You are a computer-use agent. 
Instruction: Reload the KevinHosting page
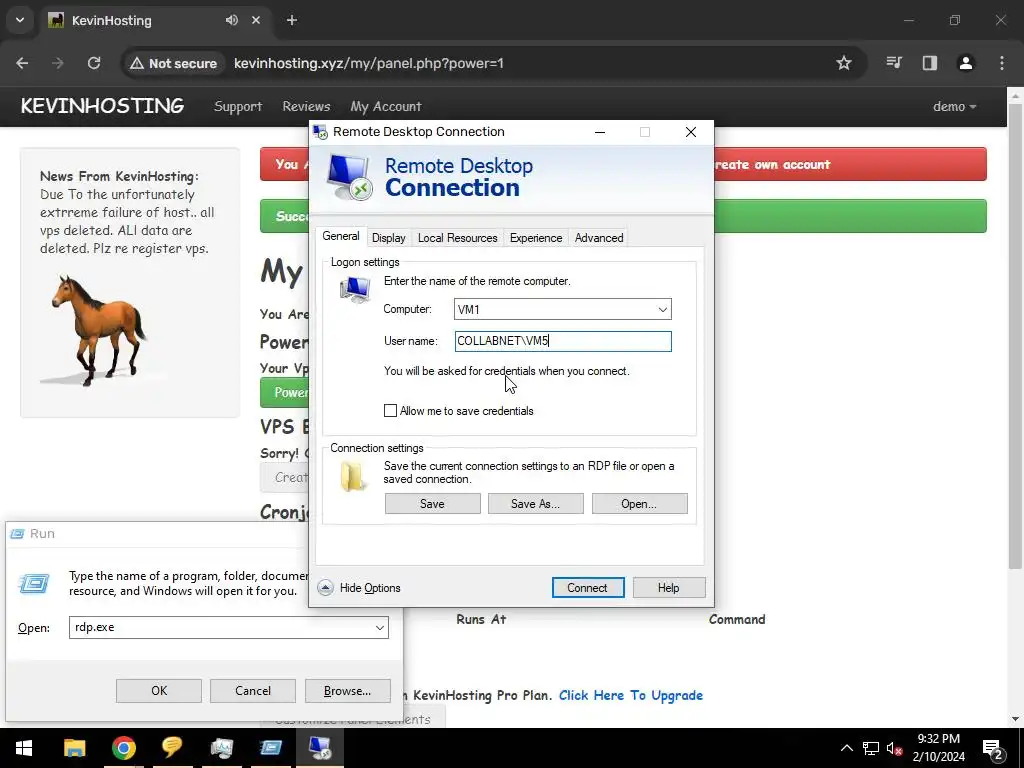pos(94,63)
